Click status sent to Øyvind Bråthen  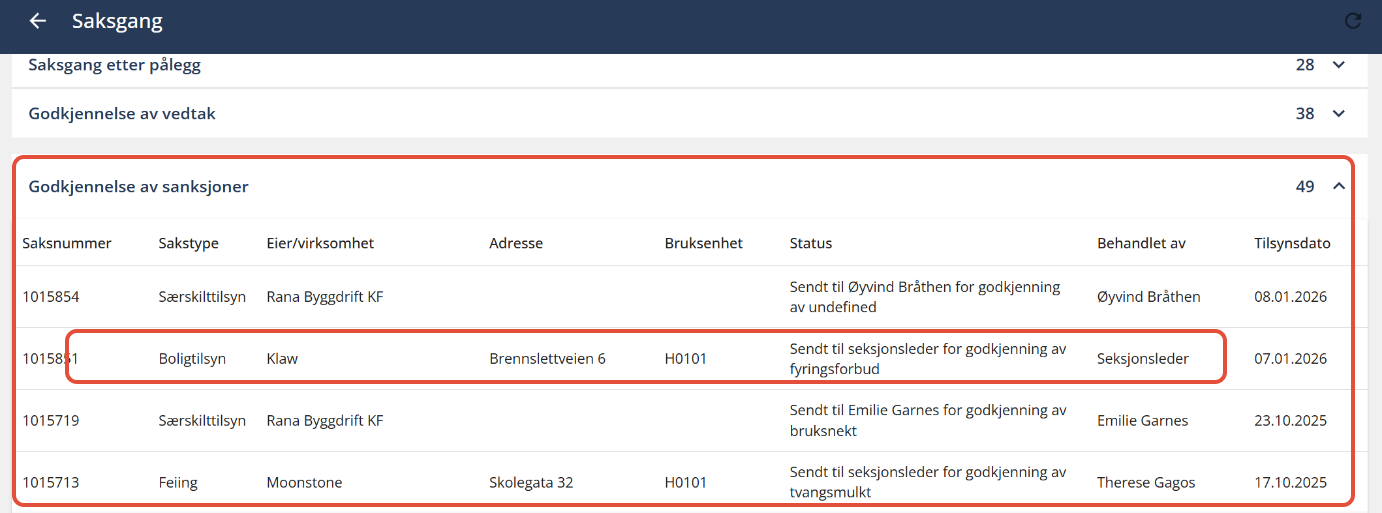(924, 297)
